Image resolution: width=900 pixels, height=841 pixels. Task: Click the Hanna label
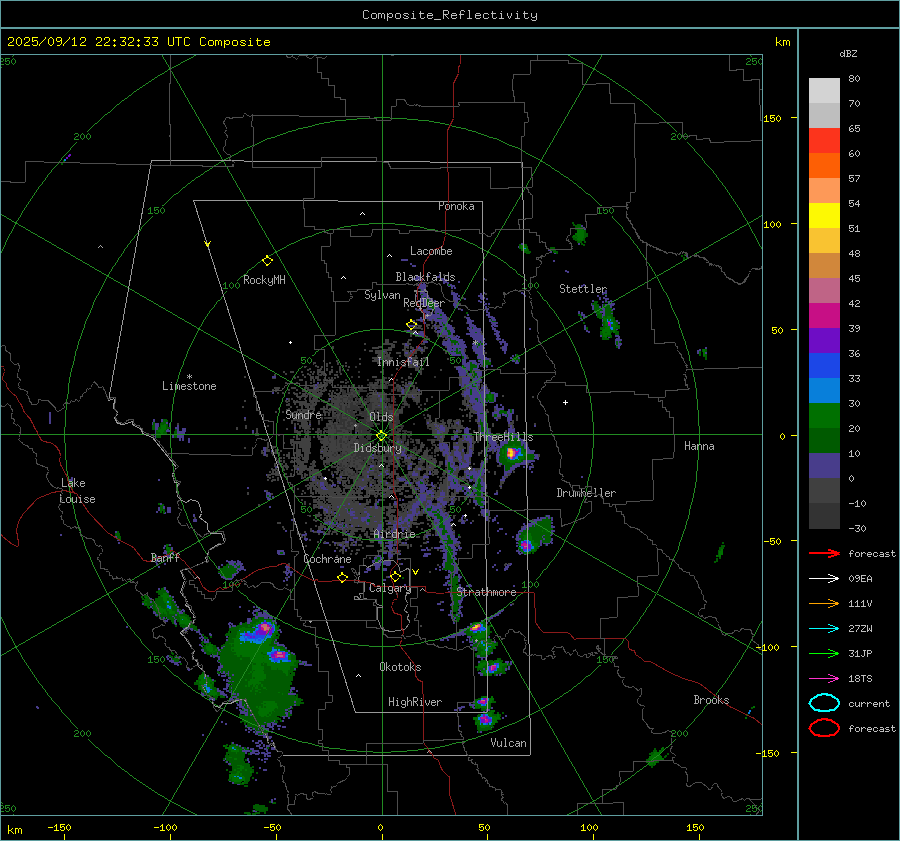click(x=699, y=446)
